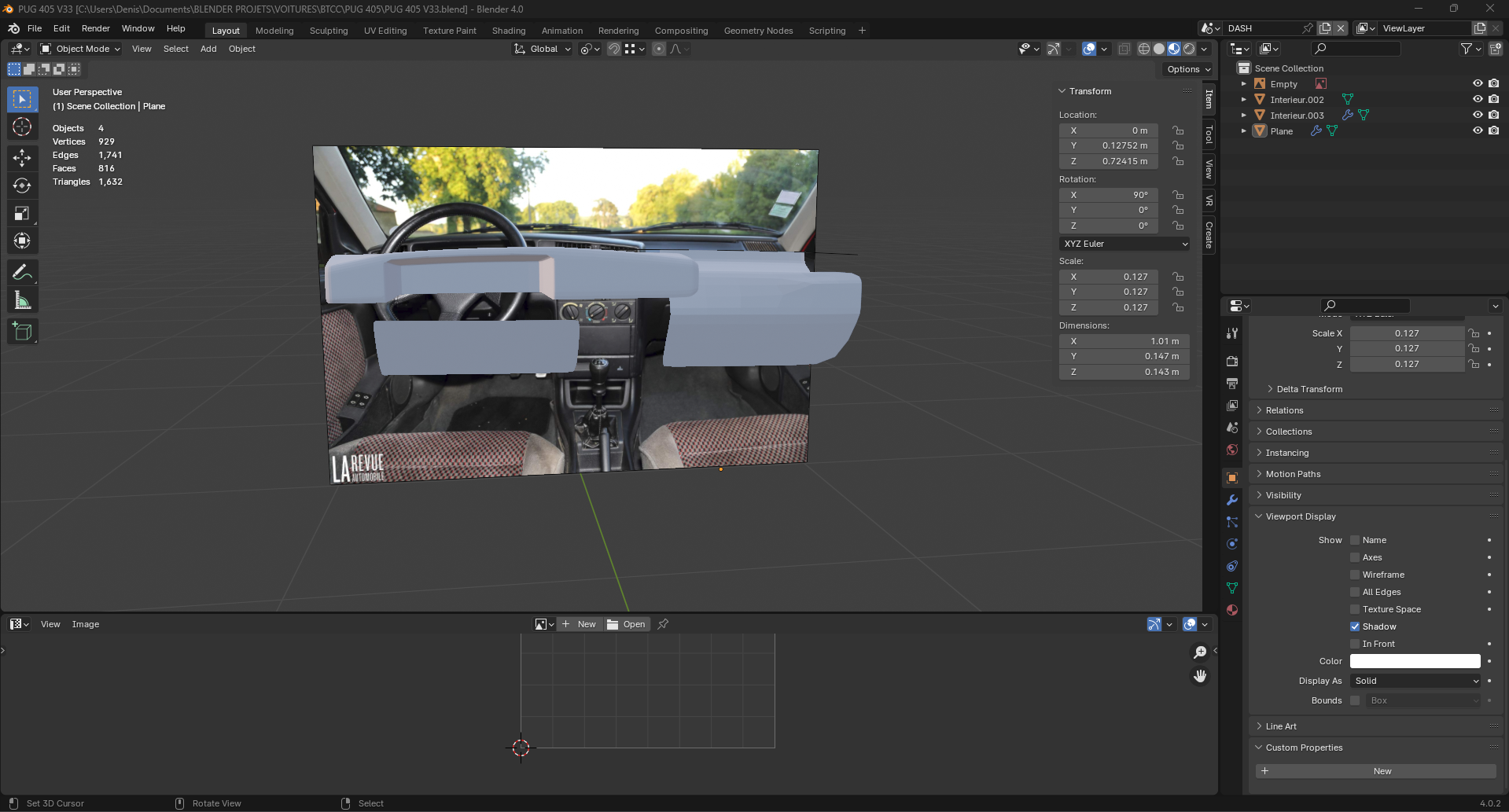Switch to the Shading workspace tab
The image size is (1509, 812).
508,31
